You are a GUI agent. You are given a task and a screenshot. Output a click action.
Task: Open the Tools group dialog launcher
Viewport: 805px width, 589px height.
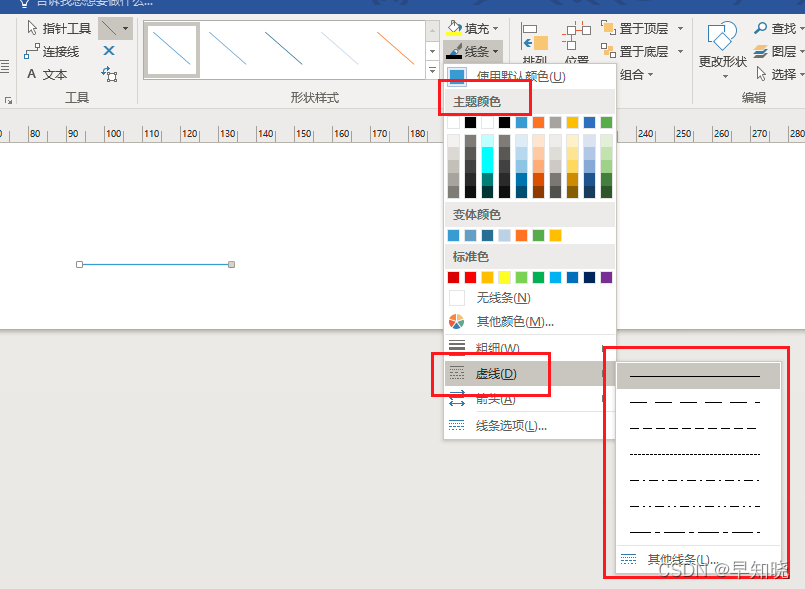tap(9, 101)
